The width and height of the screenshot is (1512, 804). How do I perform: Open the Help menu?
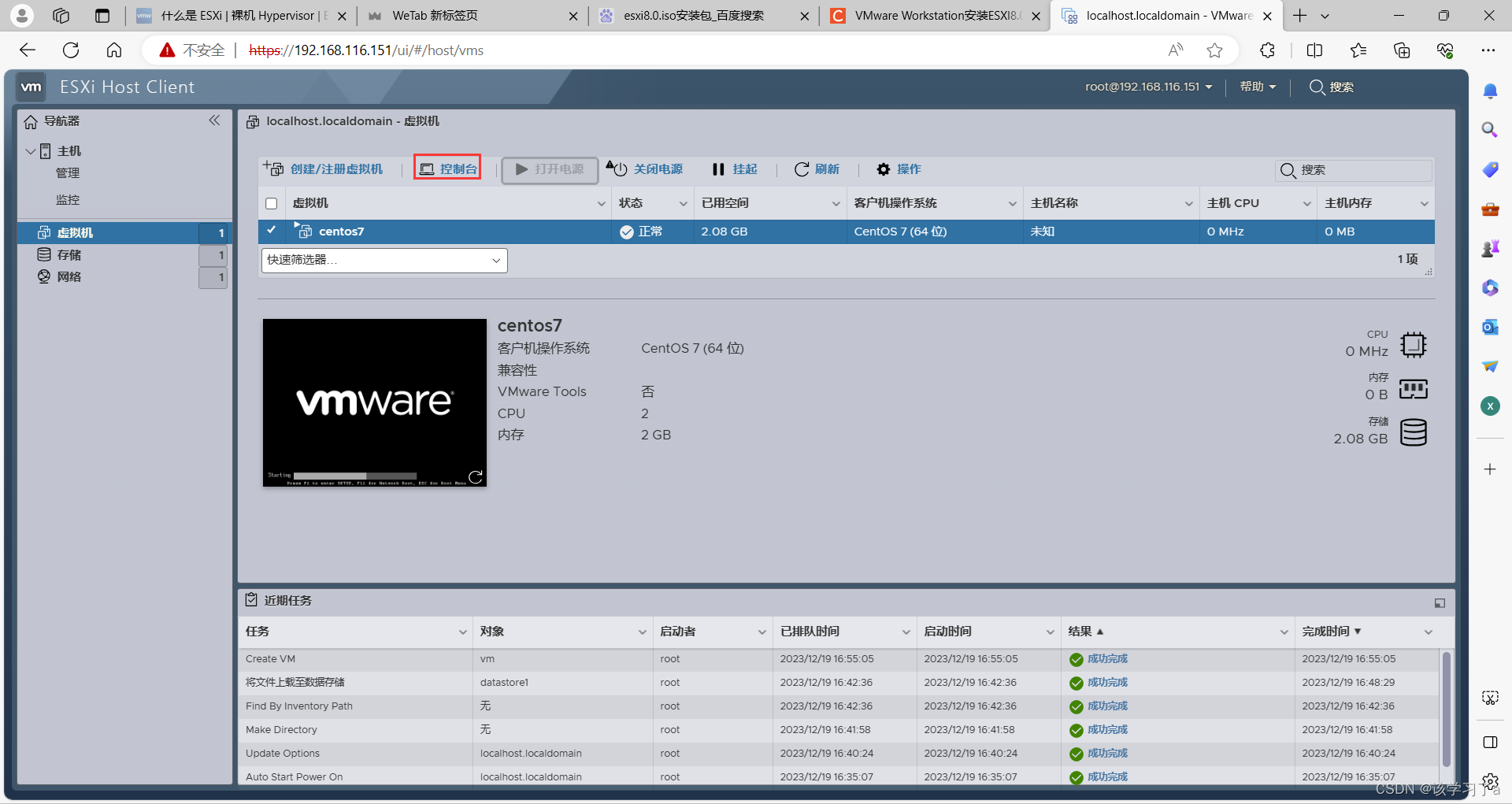[1258, 87]
